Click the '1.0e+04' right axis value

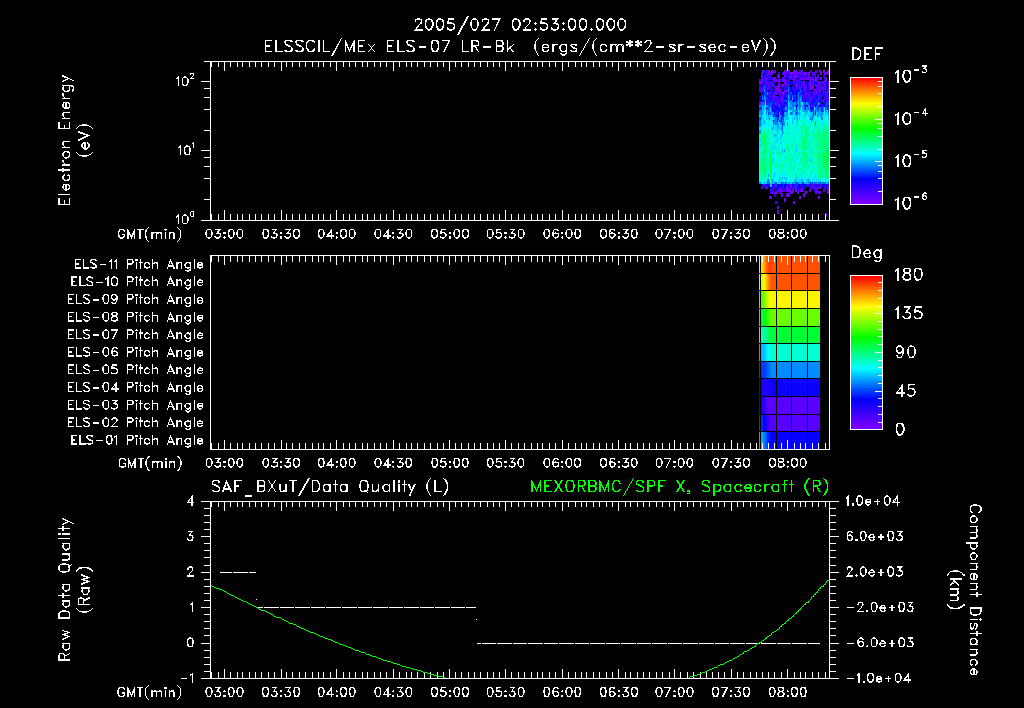[x=872, y=501]
